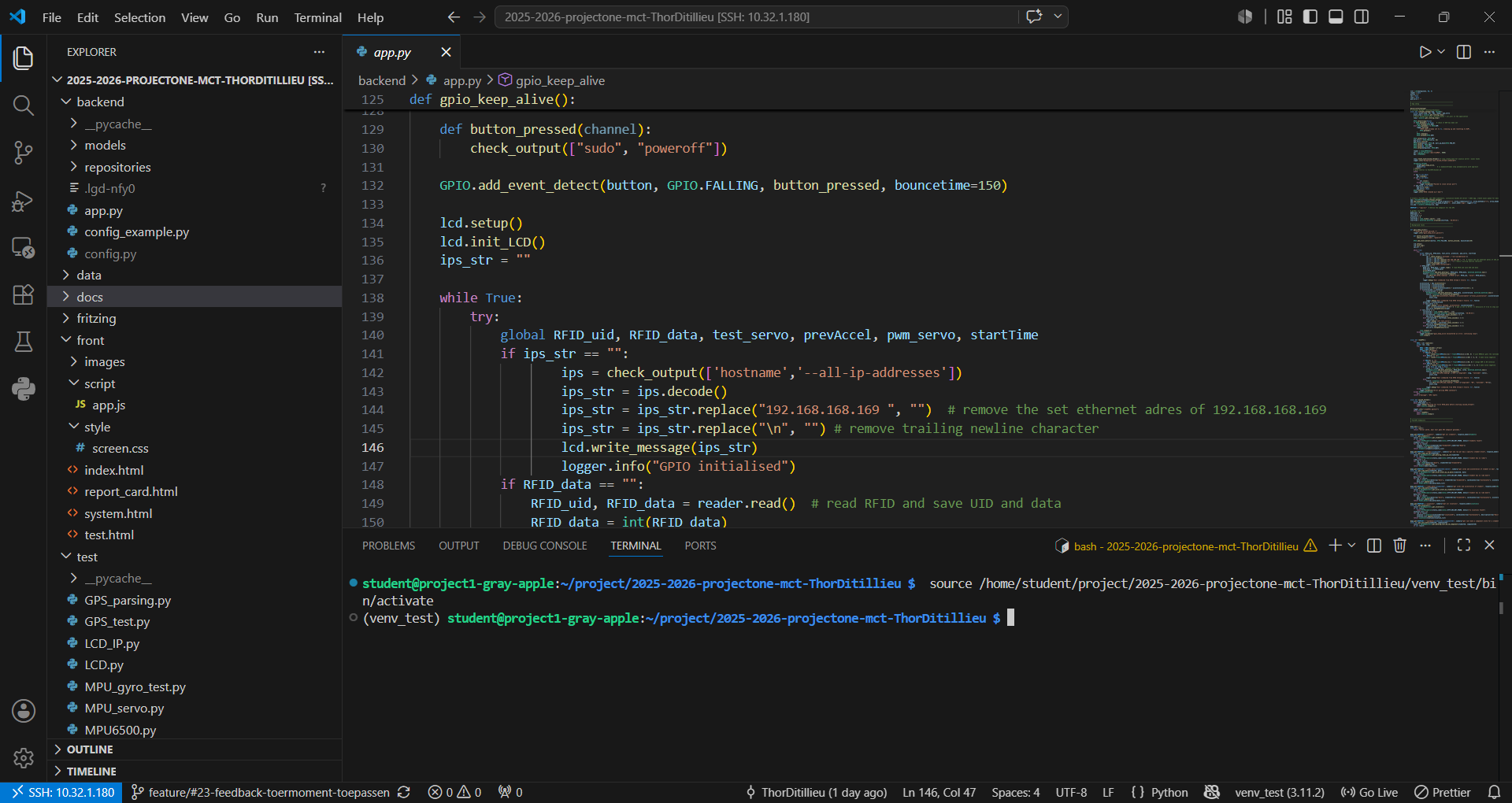This screenshot has height=803, width=1512.
Task: Split the terminal panel
Action: click(x=1374, y=546)
